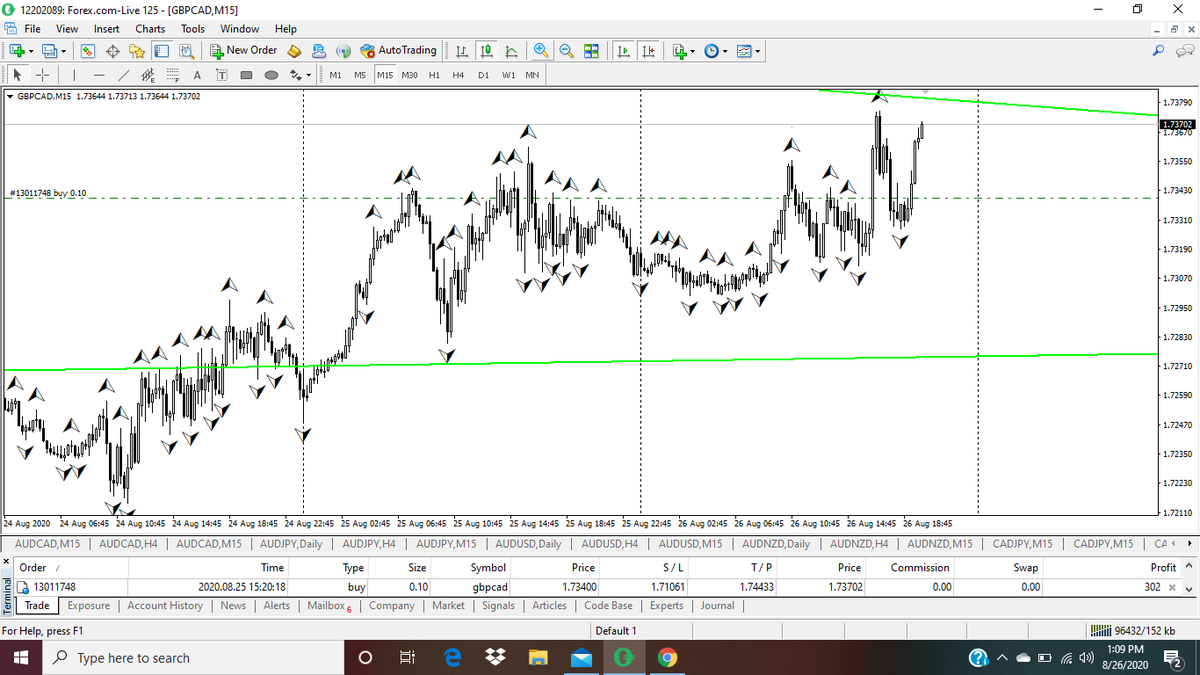Select the text tool A

click(x=197, y=75)
